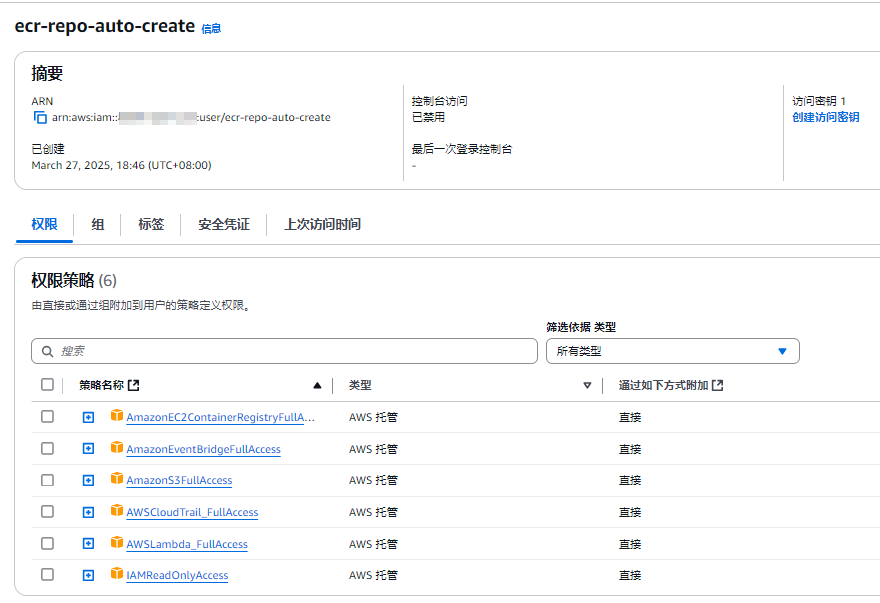
Task: Open the AWSLambda_FullAccess policy link
Action: coord(187,544)
